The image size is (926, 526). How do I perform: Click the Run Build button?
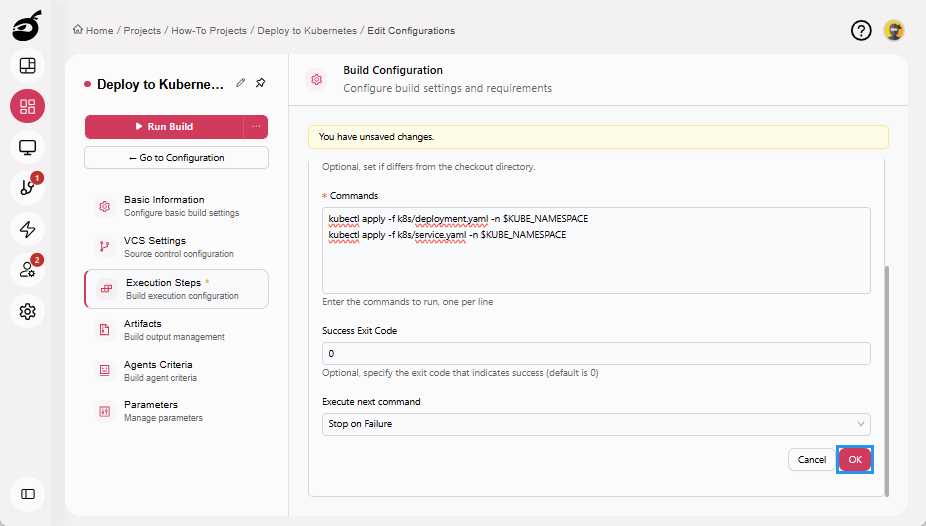coord(164,126)
